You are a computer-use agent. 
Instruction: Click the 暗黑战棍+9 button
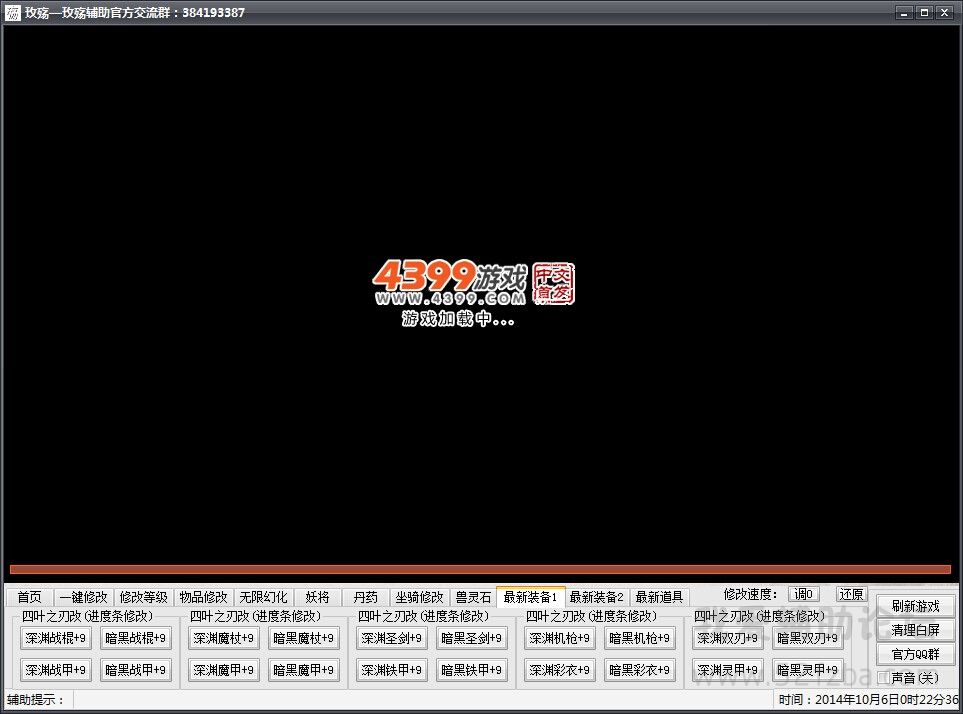(136, 638)
